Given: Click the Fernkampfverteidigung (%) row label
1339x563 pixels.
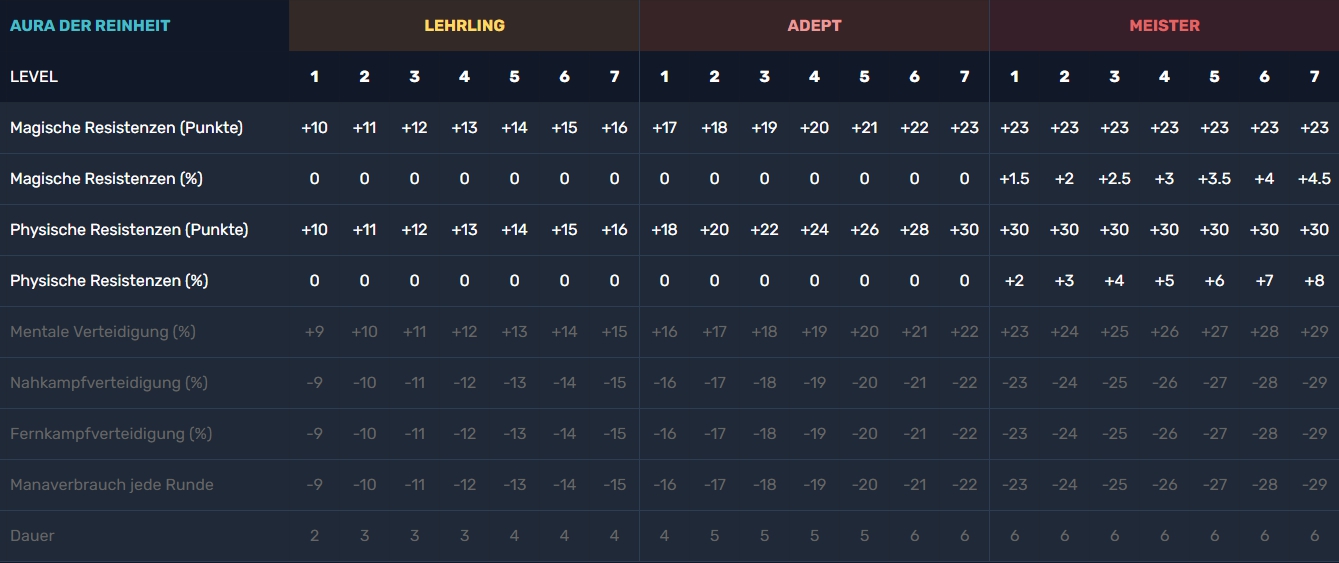Looking at the screenshot, I should tap(111, 434).
